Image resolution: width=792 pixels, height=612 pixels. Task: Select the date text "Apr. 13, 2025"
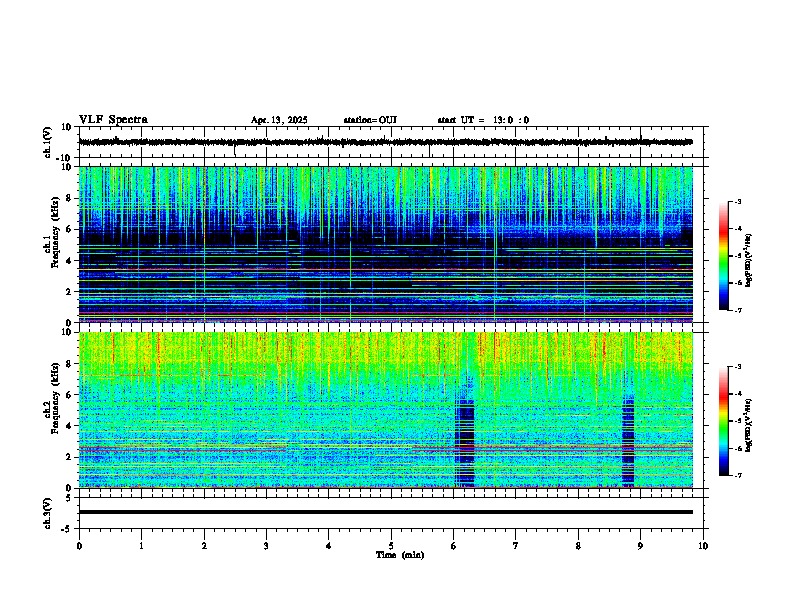[279, 120]
